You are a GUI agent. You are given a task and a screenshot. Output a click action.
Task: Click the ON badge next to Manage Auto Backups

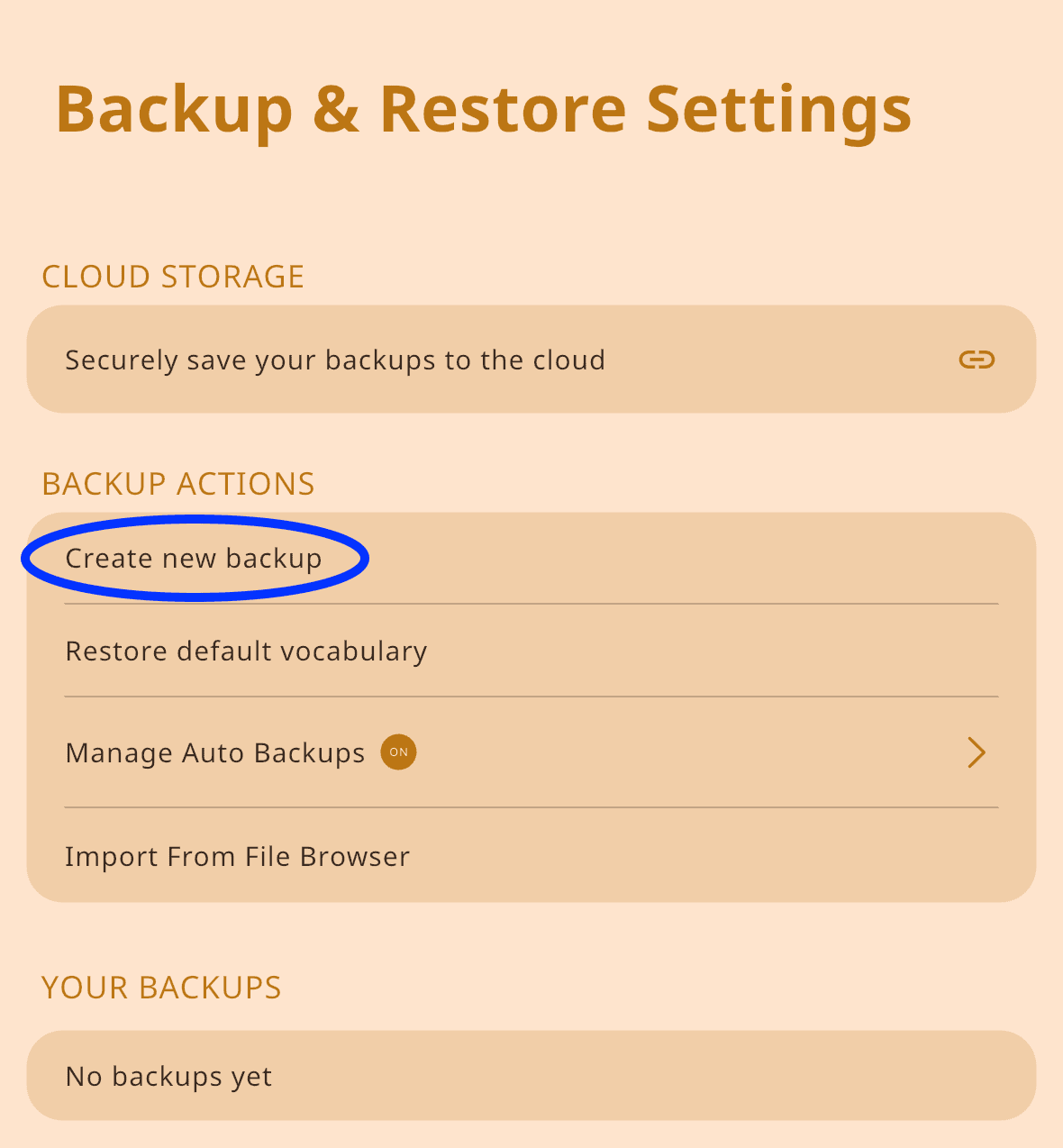tap(398, 752)
